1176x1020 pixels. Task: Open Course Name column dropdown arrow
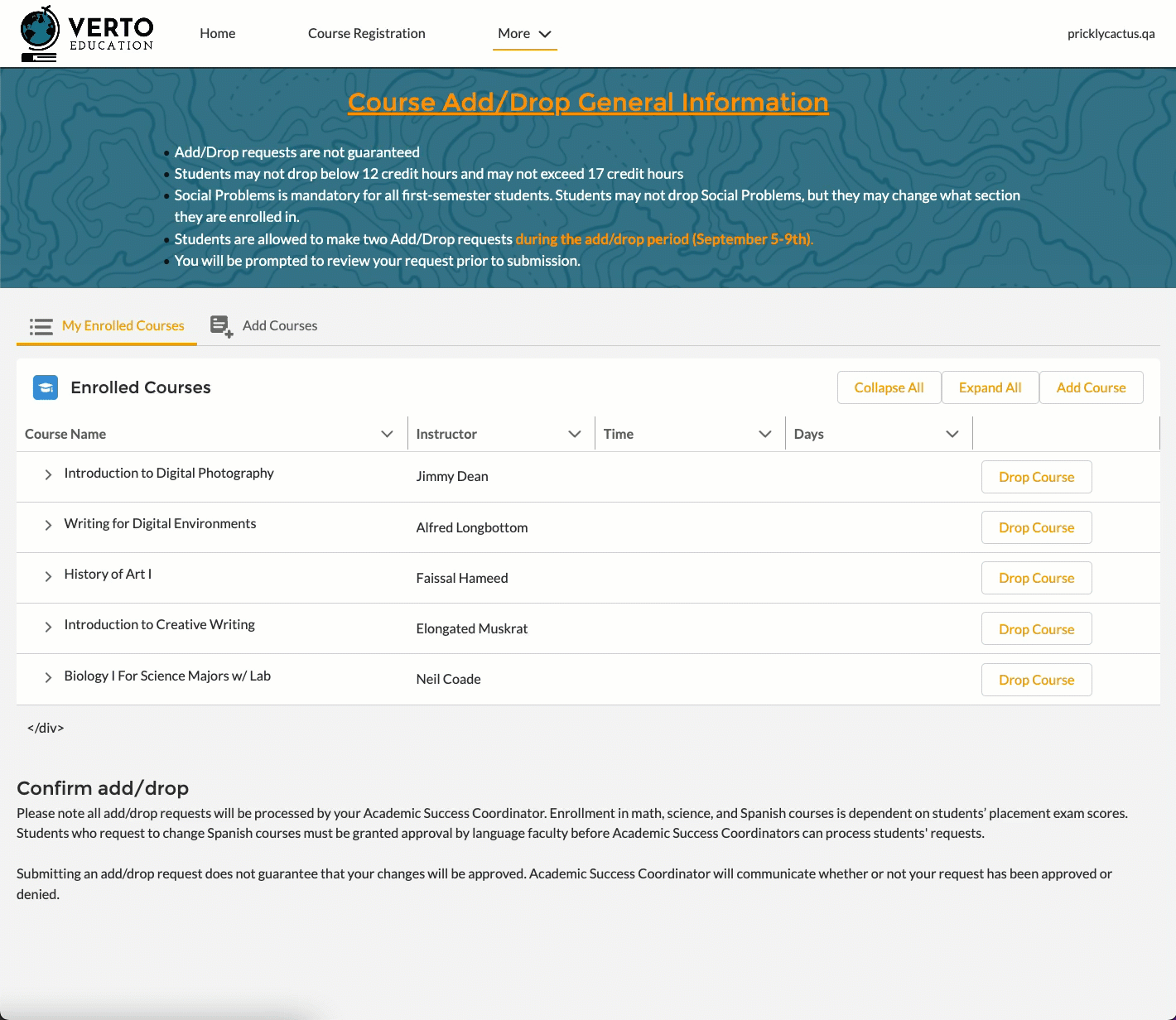(387, 434)
